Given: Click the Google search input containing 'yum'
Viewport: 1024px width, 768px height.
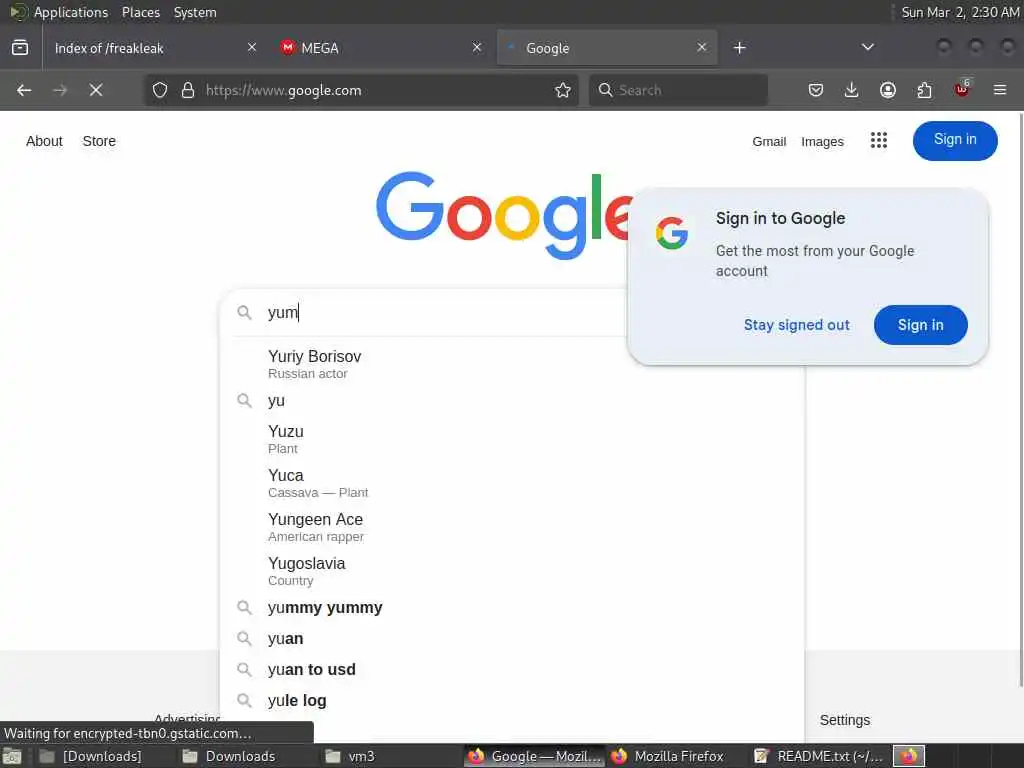Looking at the screenshot, I should pyautogui.click(x=444, y=312).
